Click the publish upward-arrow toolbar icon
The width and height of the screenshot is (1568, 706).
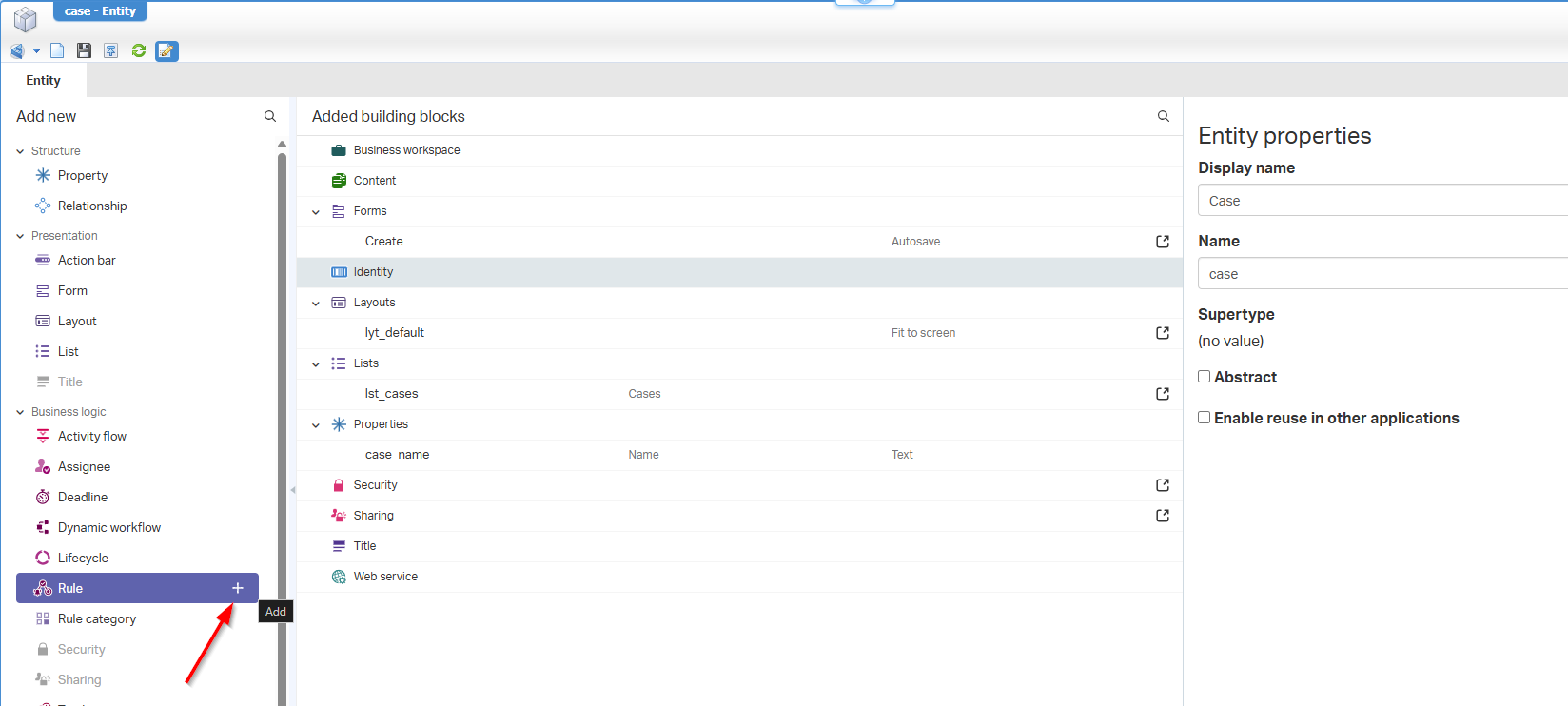(x=111, y=50)
